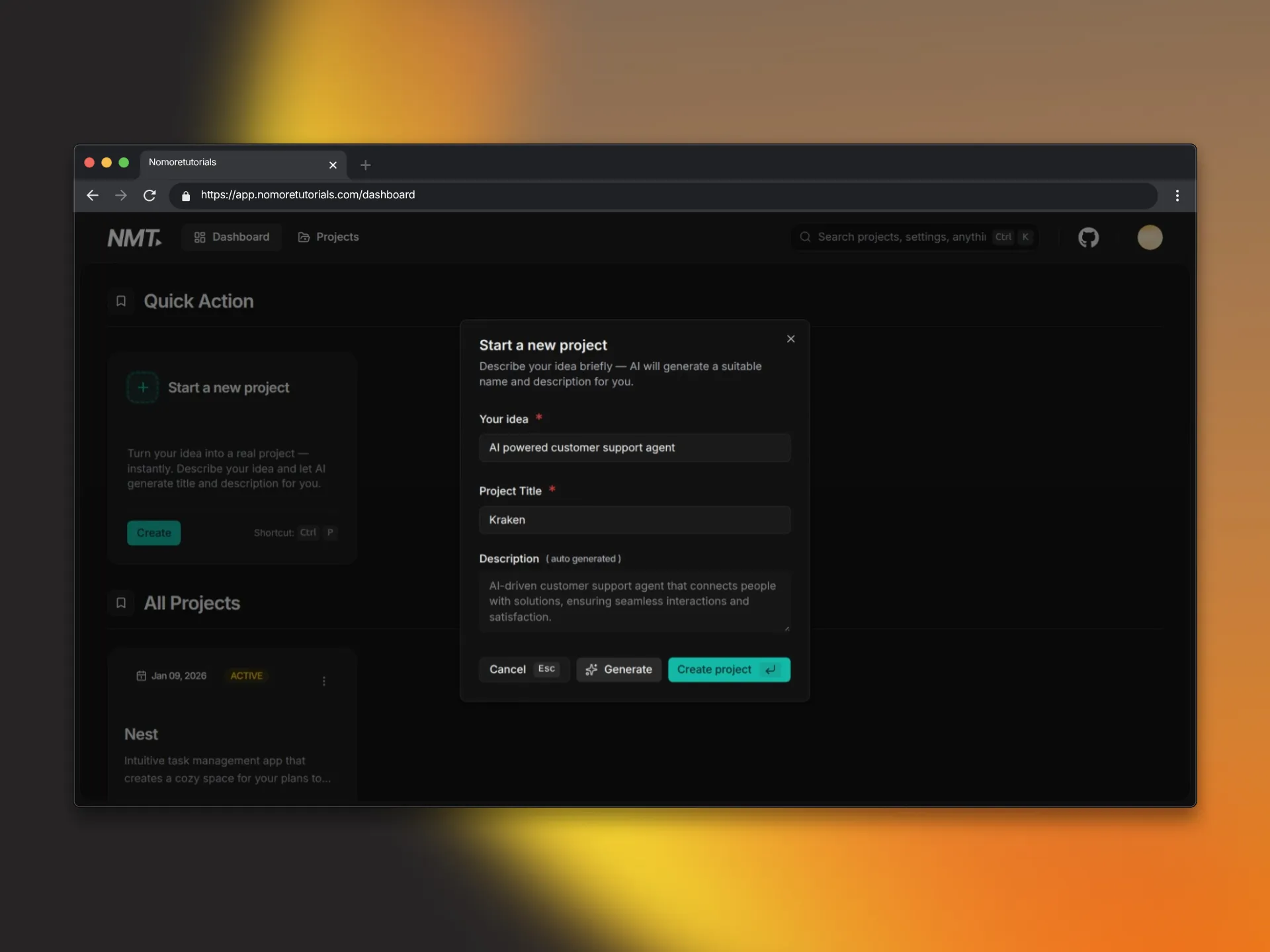Open the browser options kebab menu

tap(1177, 195)
